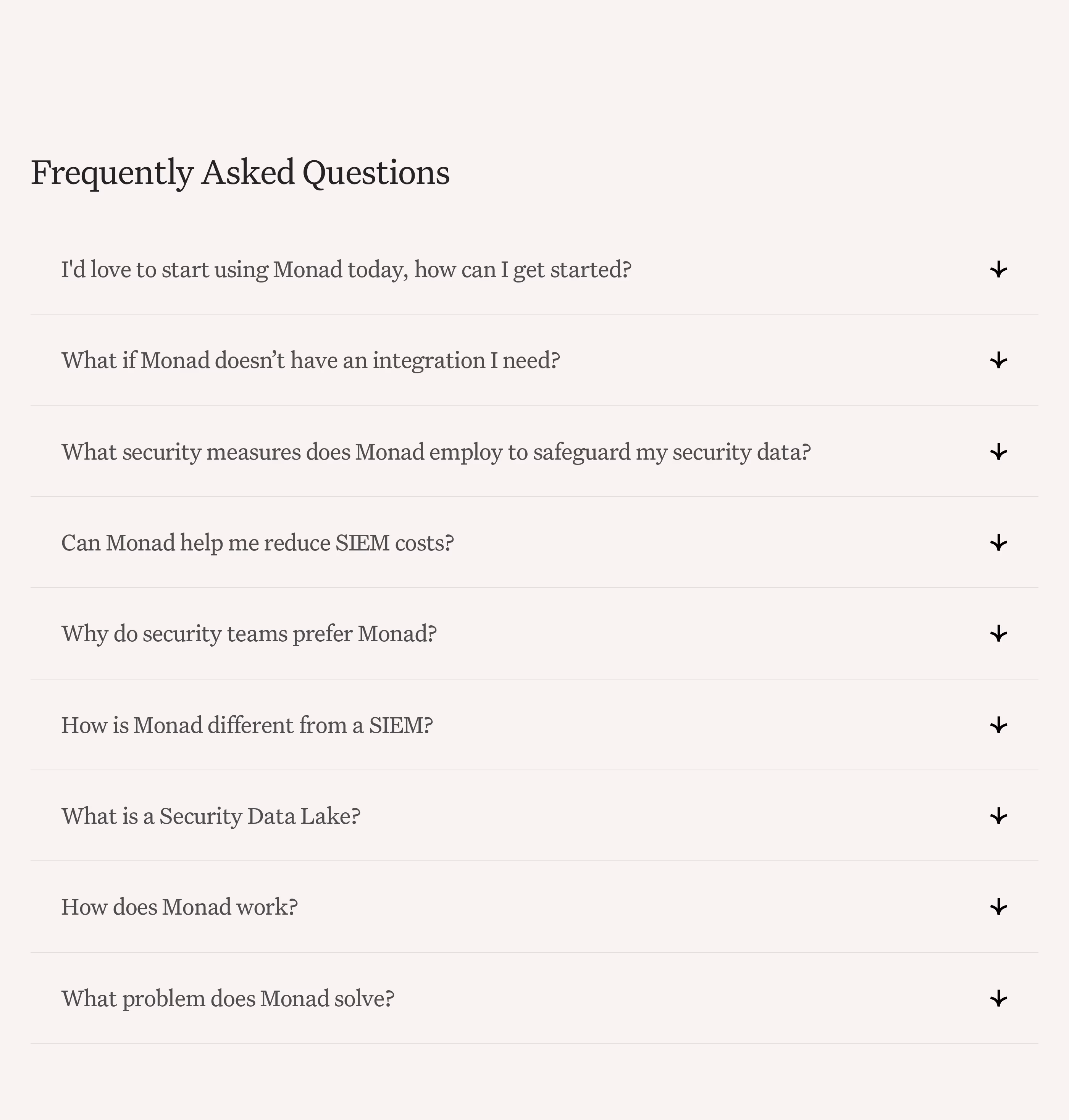
Task: Click arrow icon beside SIEM costs question
Action: coord(998,543)
